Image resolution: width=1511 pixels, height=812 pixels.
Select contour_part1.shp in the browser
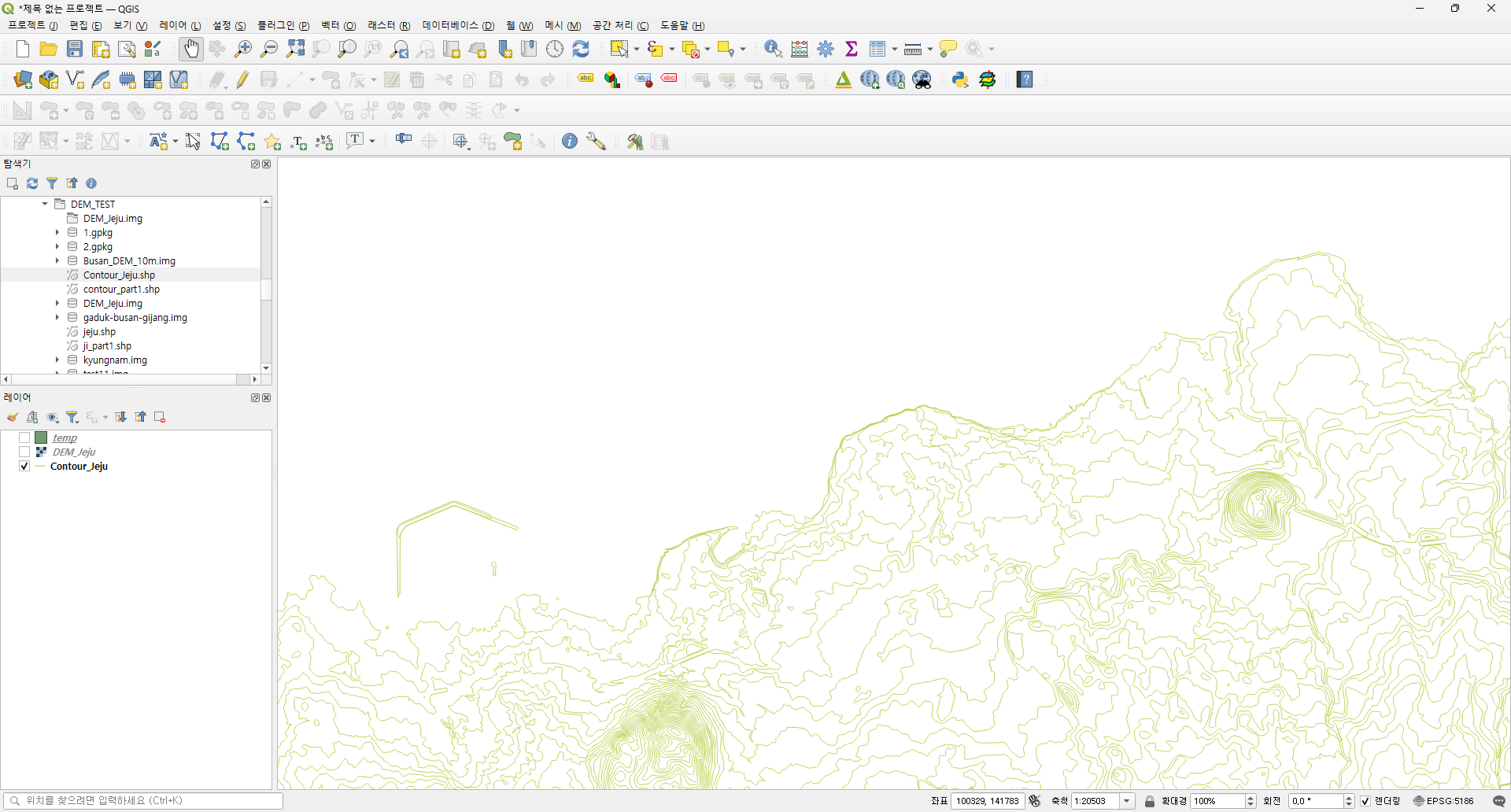[x=121, y=290]
